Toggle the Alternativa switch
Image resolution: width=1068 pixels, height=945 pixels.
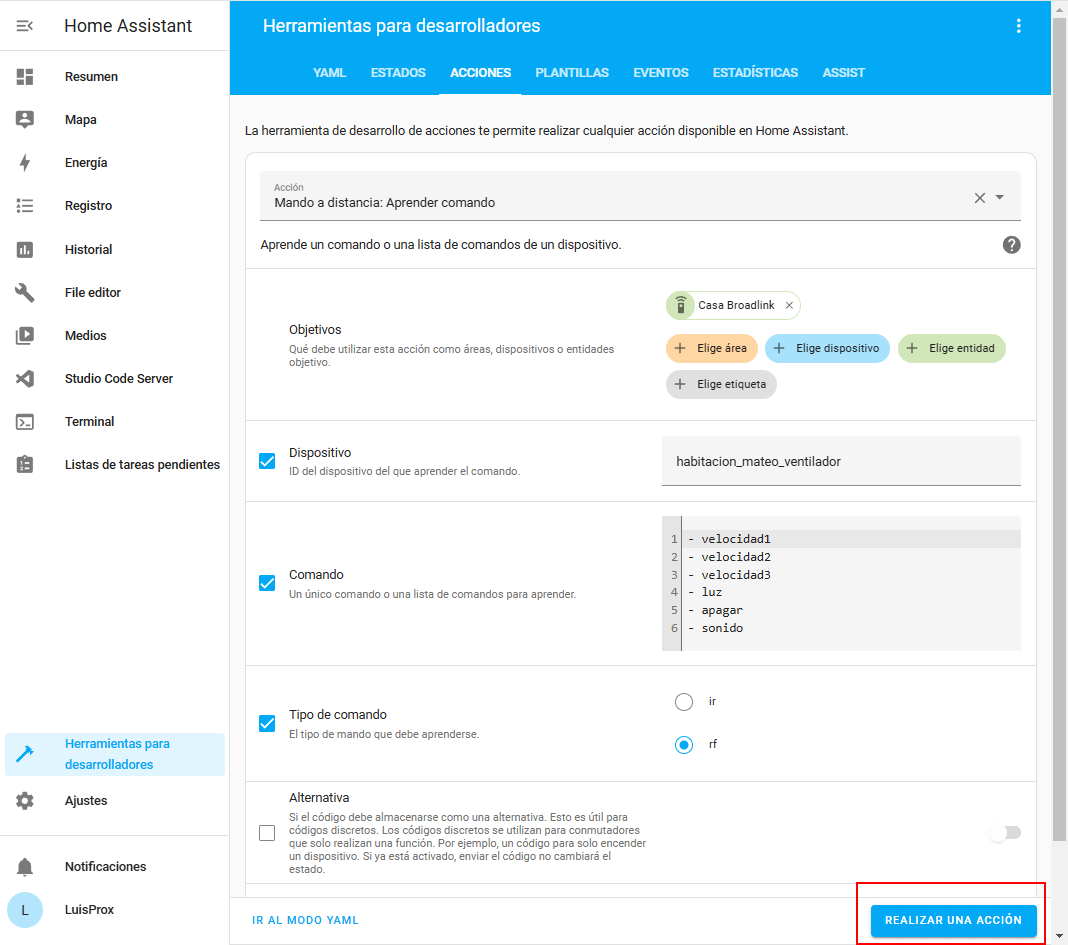1005,833
